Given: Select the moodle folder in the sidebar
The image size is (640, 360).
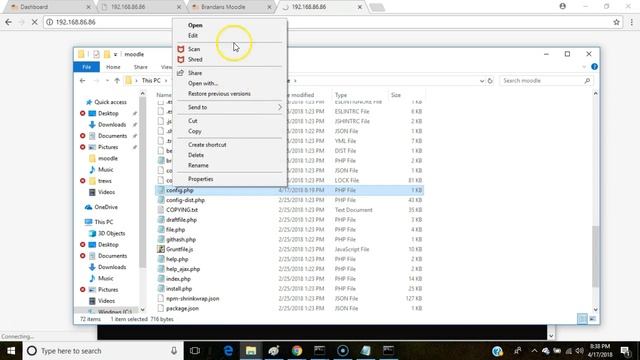Looking at the screenshot, I should [x=108, y=158].
